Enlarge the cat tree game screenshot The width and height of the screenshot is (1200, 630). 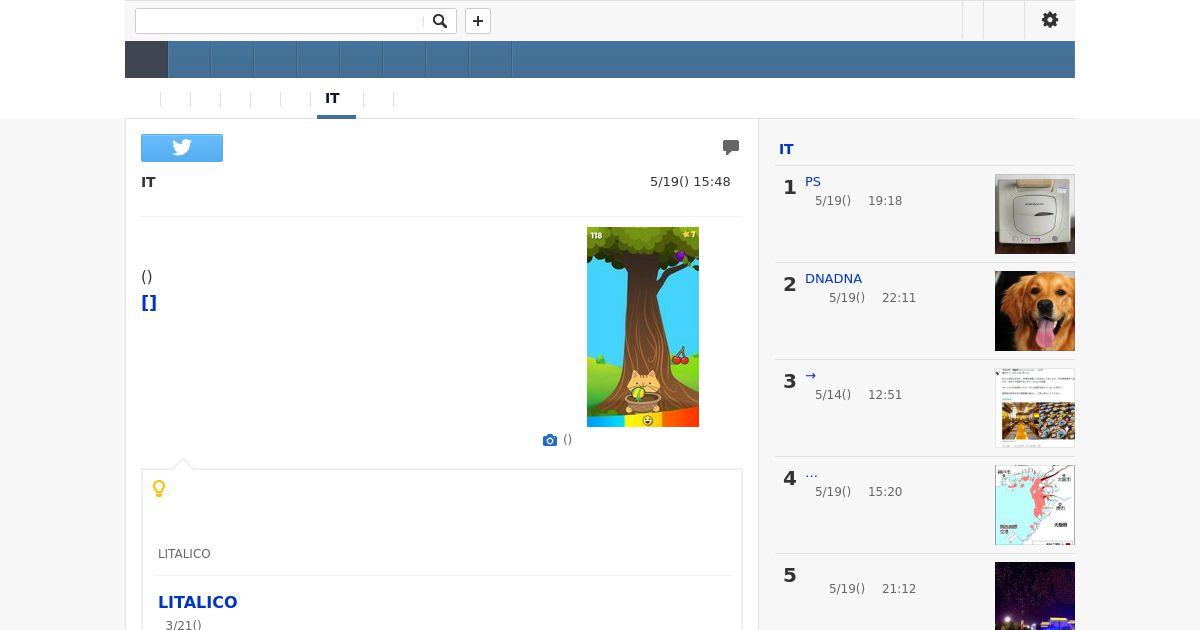643,327
